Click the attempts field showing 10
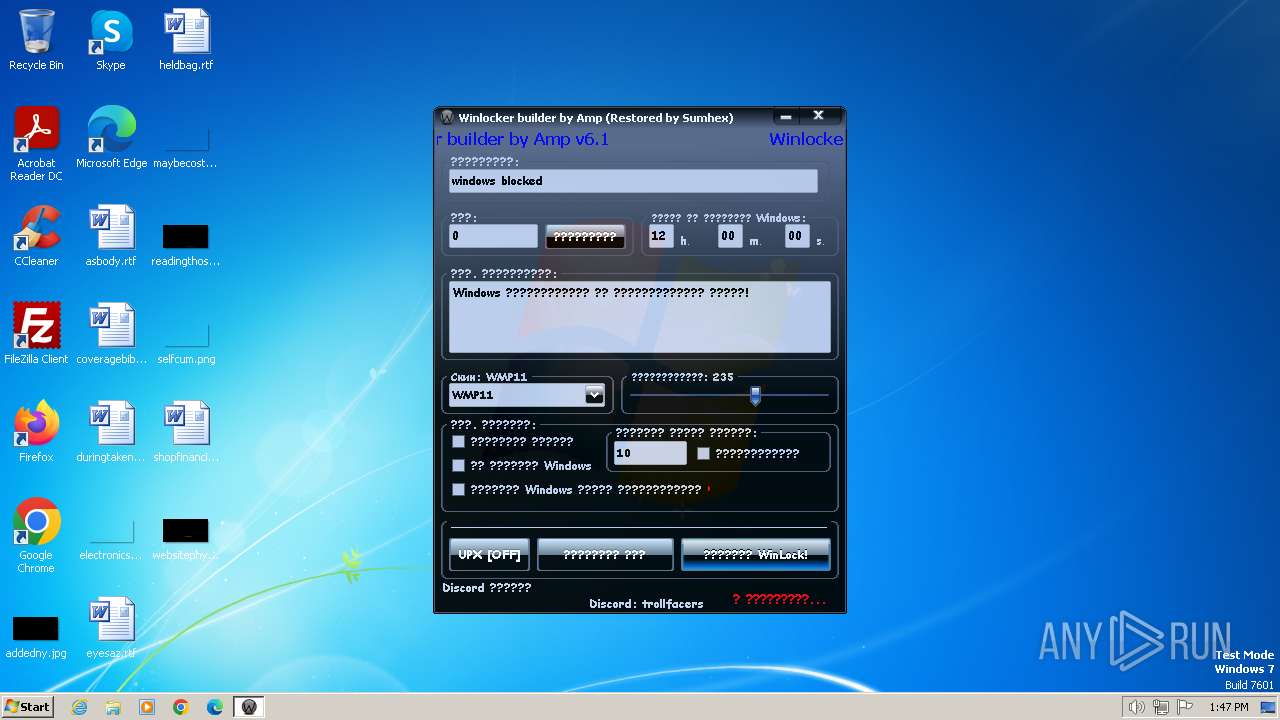Viewport: 1280px width, 720px height. (x=650, y=453)
